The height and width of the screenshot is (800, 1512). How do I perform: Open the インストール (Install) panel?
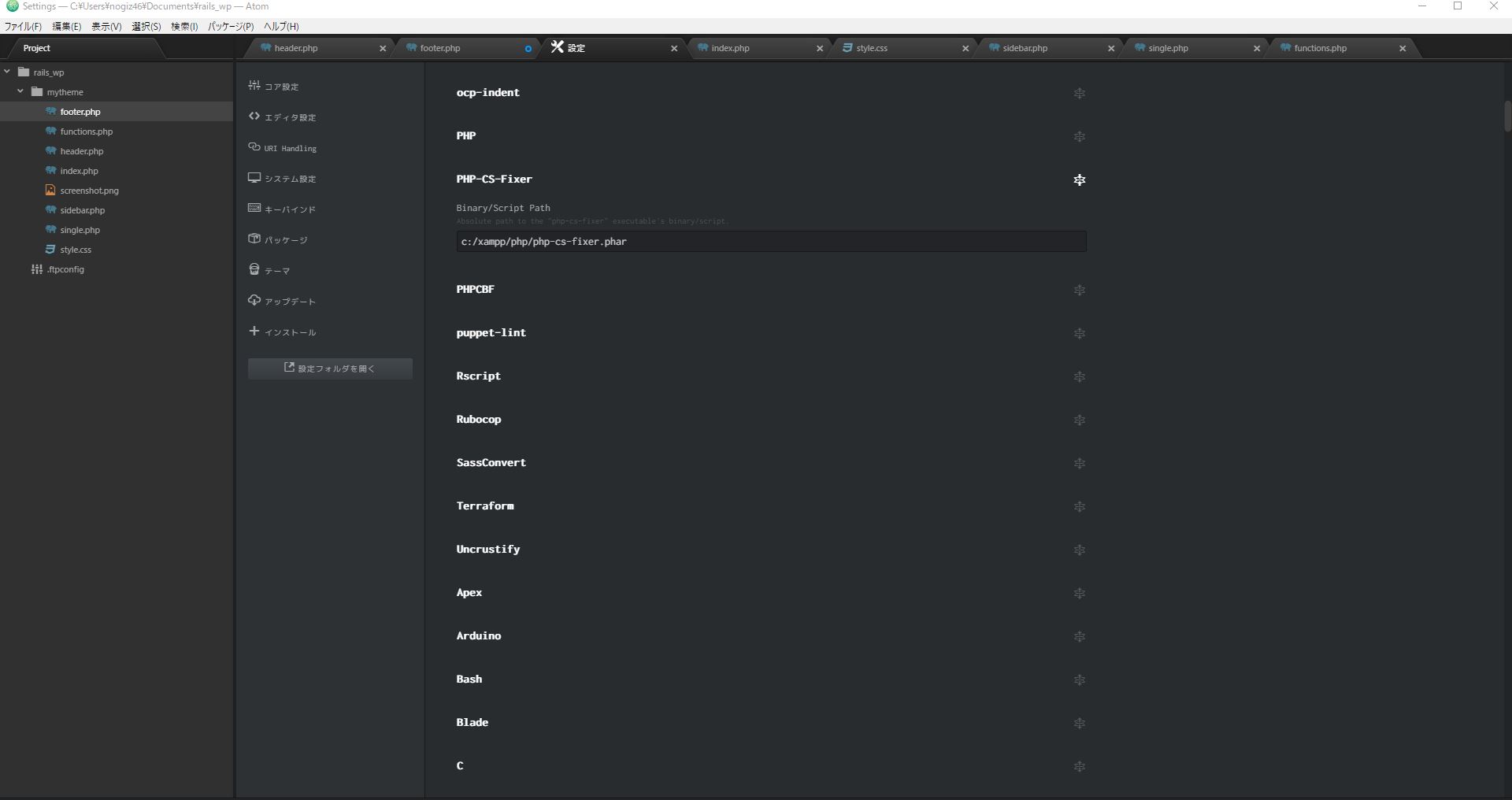290,331
